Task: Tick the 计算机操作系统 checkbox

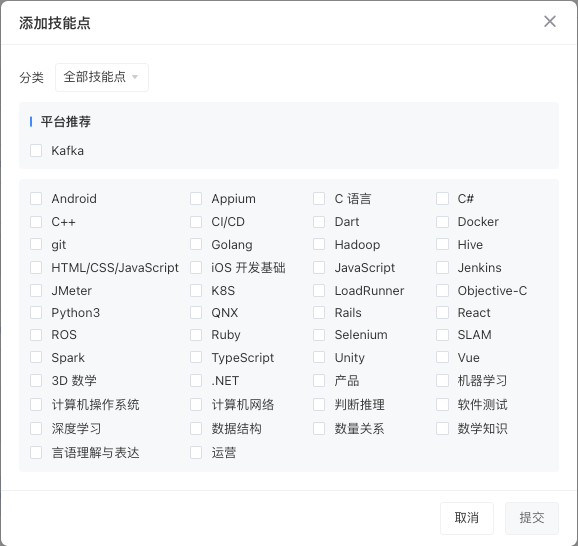Action: [x=36, y=404]
